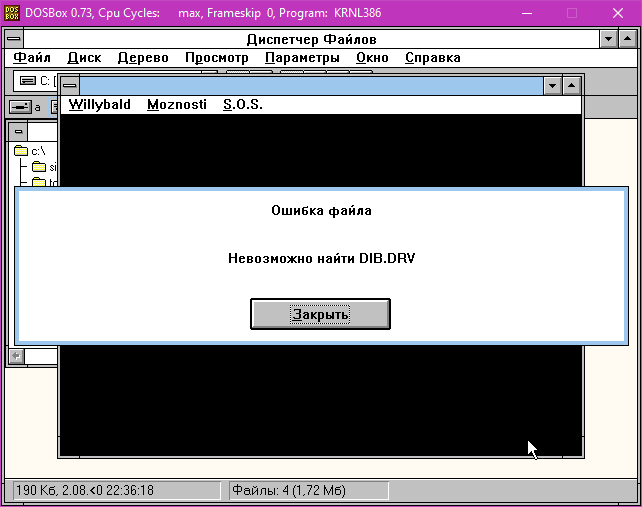The image size is (642, 507).
Task: Open the Moznosti menu
Action: (x=177, y=105)
